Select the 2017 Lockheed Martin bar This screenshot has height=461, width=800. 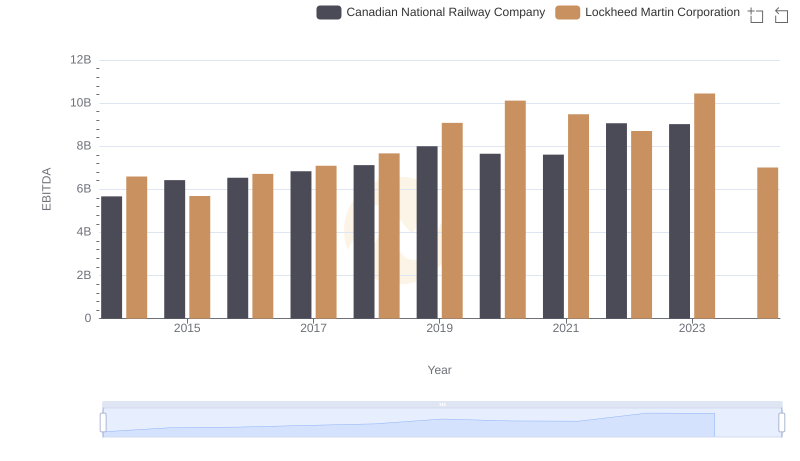tap(326, 242)
